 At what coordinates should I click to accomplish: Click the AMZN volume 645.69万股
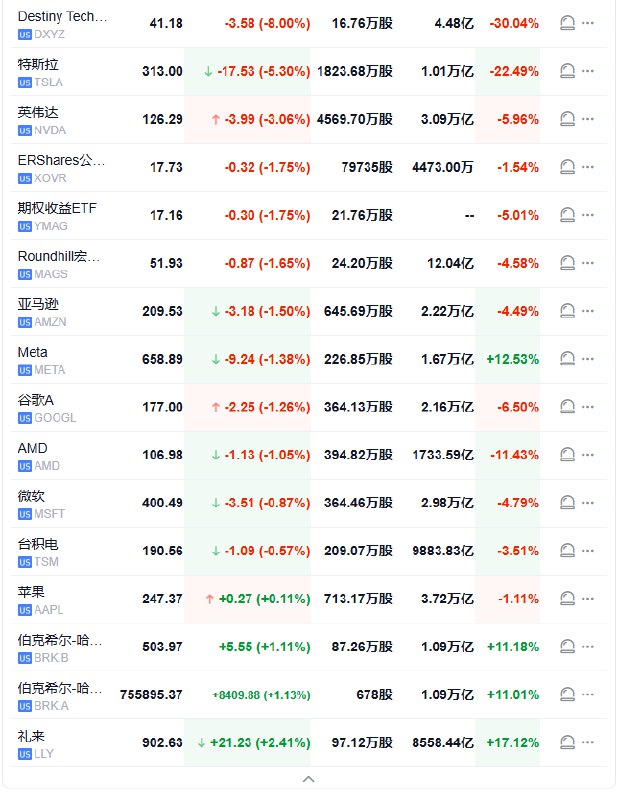(x=358, y=311)
